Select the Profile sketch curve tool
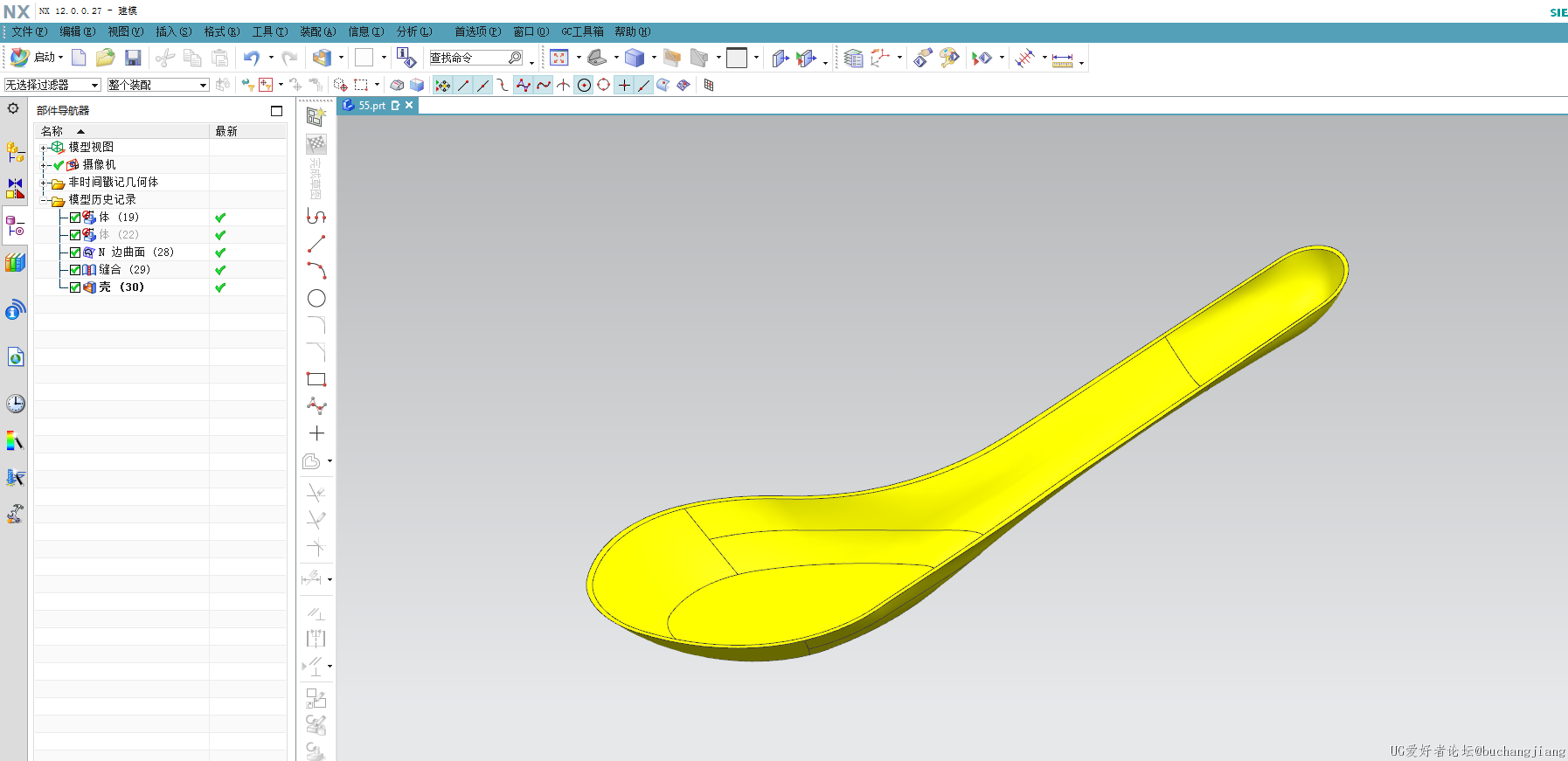 (x=316, y=217)
